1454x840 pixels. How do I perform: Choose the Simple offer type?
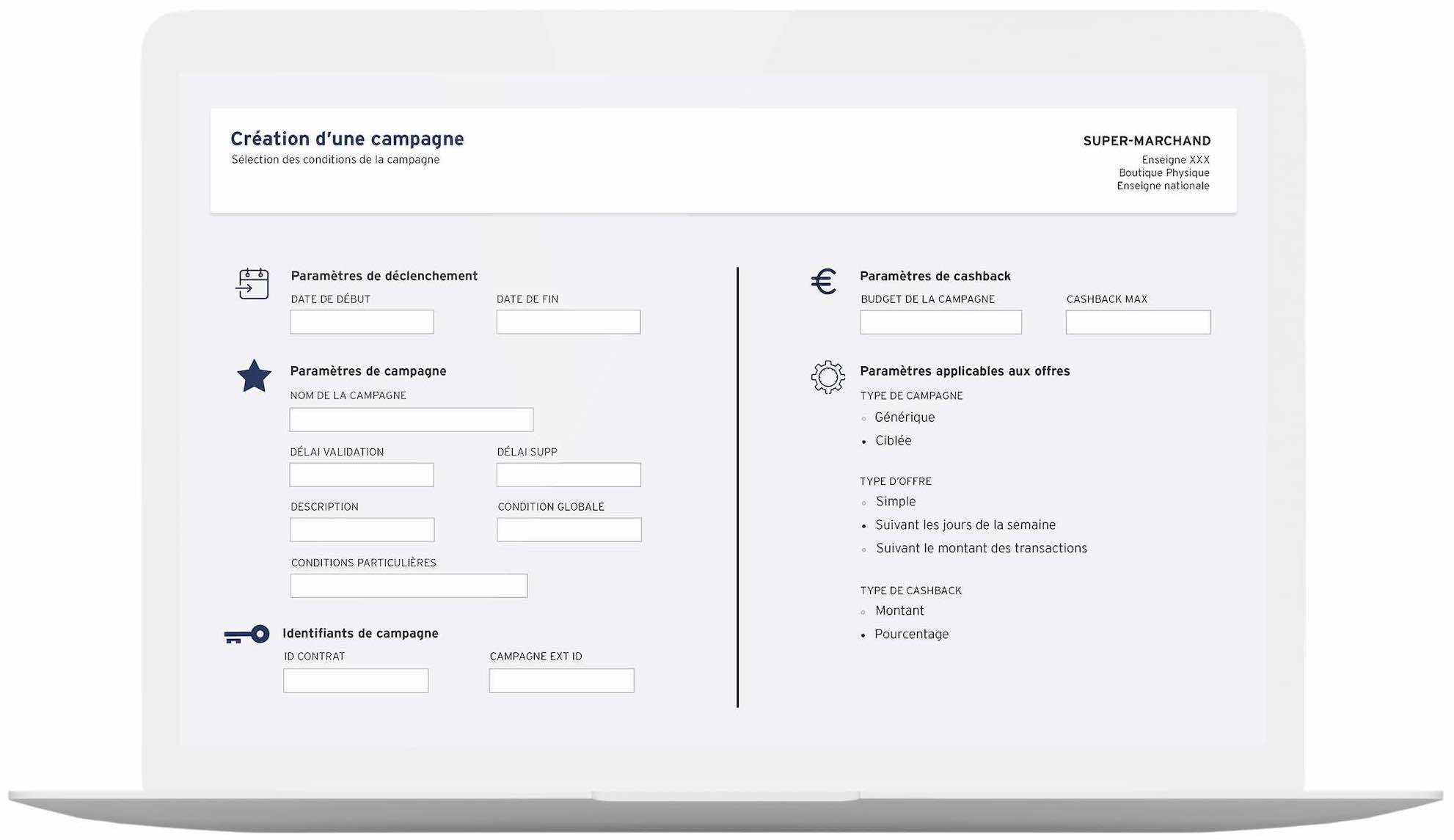point(888,502)
